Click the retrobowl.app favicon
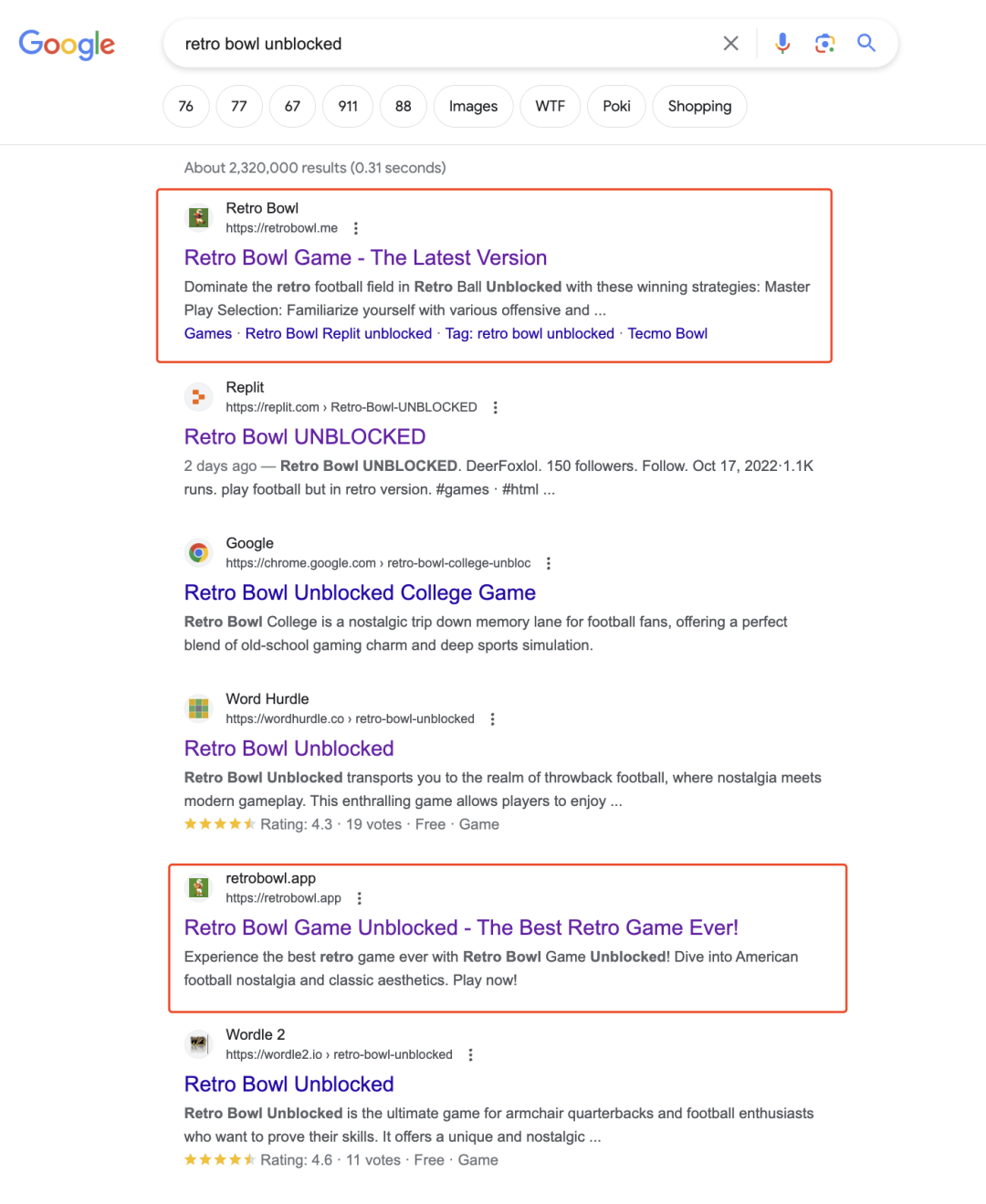 point(198,887)
